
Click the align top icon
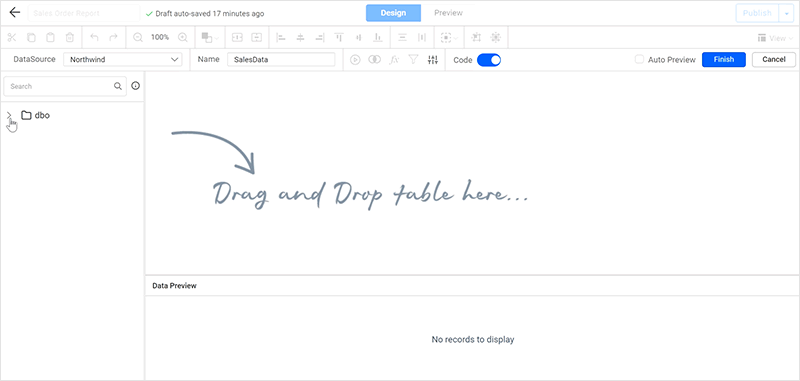[339, 37]
